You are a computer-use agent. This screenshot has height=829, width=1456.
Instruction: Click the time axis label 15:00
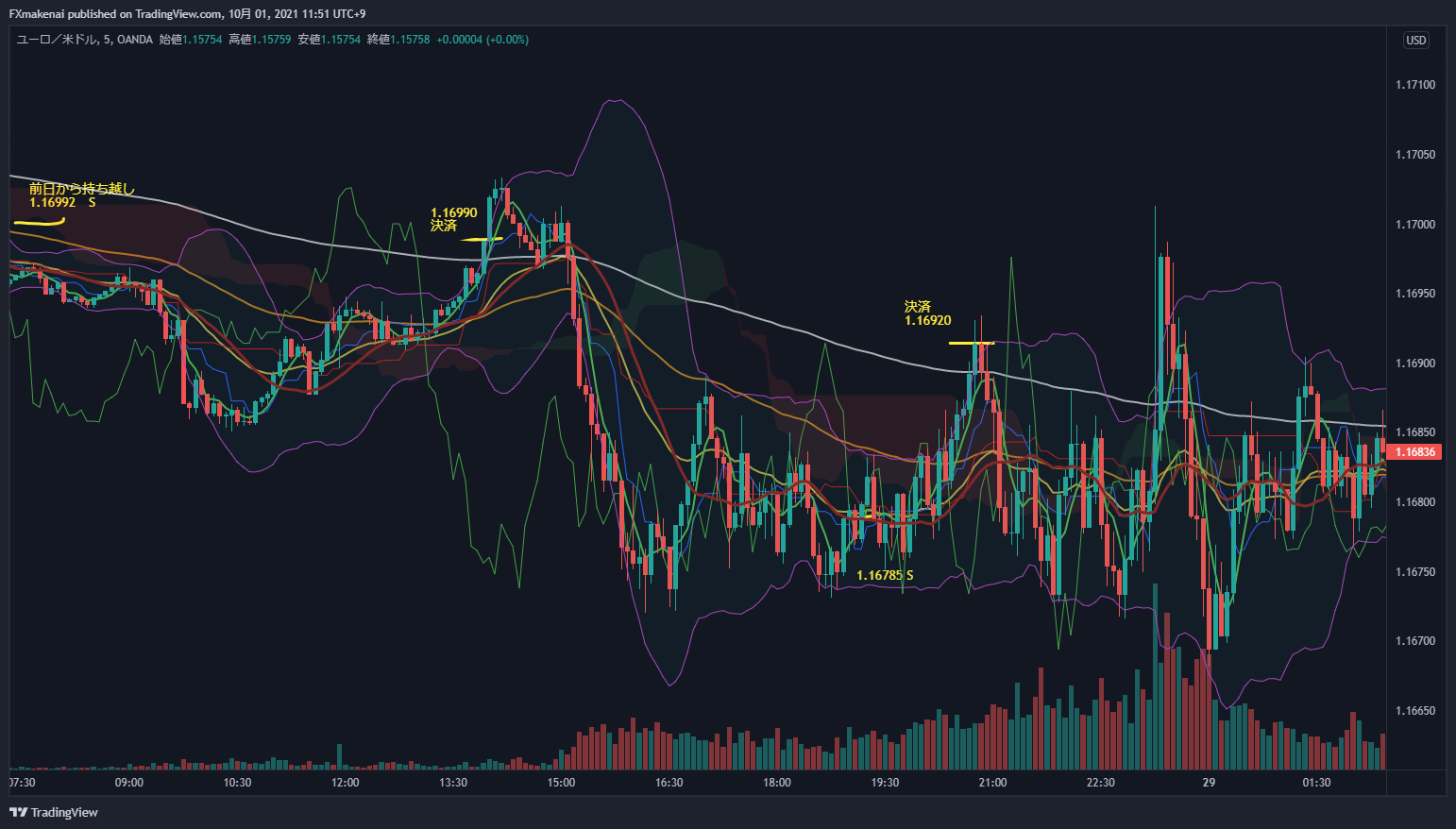[x=561, y=783]
